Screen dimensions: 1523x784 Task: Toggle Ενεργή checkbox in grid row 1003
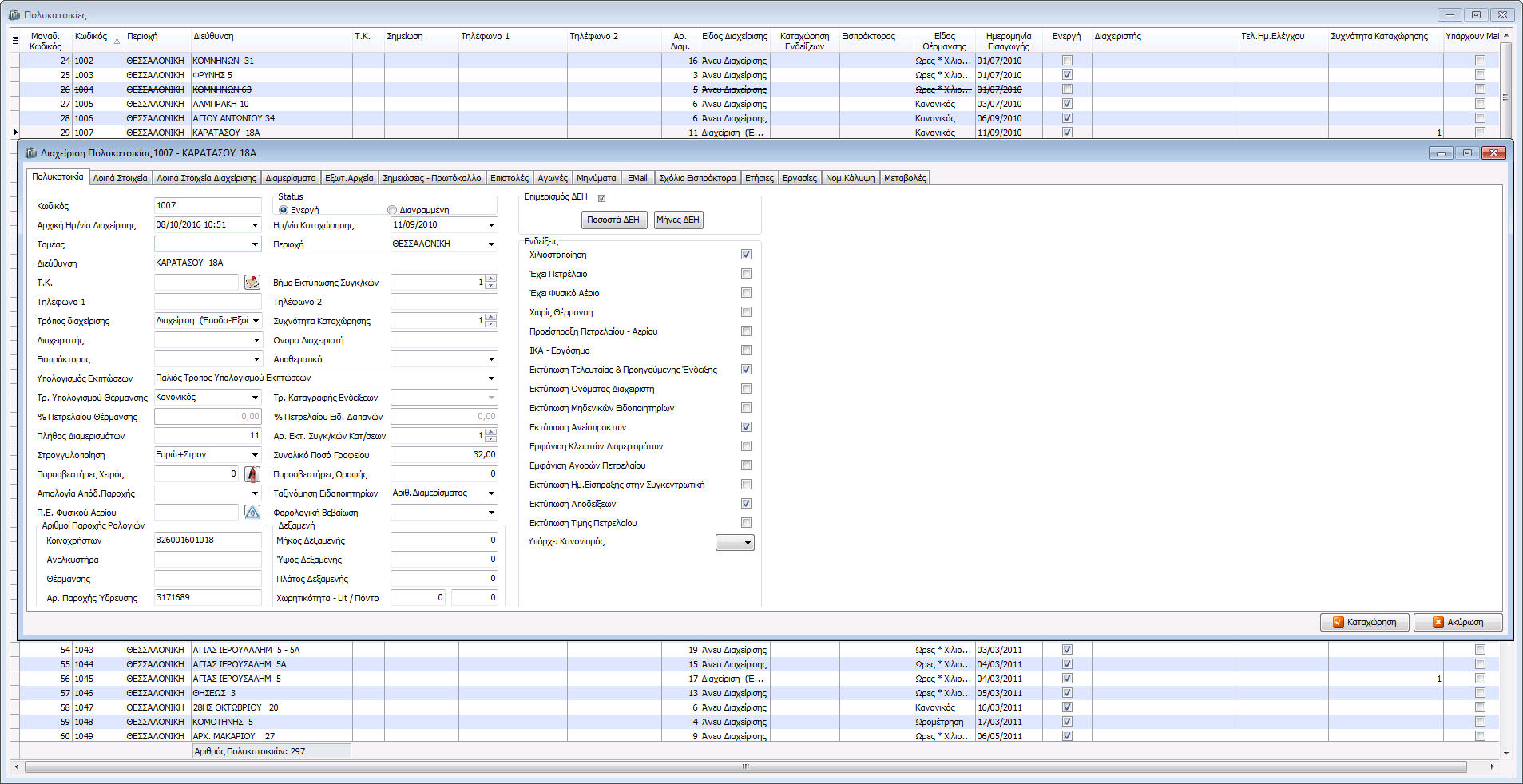click(x=1067, y=75)
